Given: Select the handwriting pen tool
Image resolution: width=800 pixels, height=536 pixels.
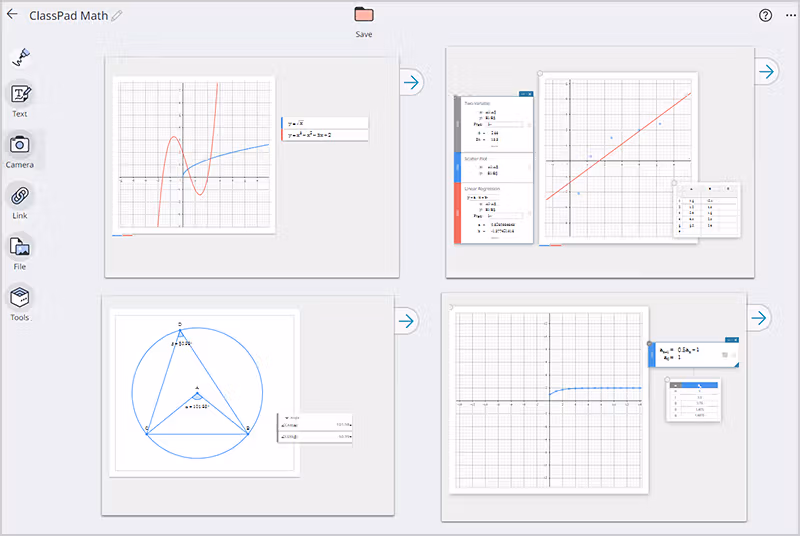Looking at the screenshot, I should click(20, 57).
